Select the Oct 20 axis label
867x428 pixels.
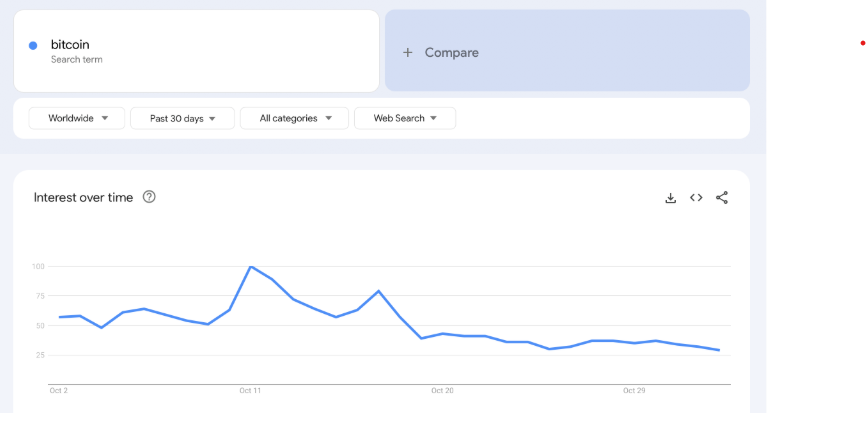(442, 391)
